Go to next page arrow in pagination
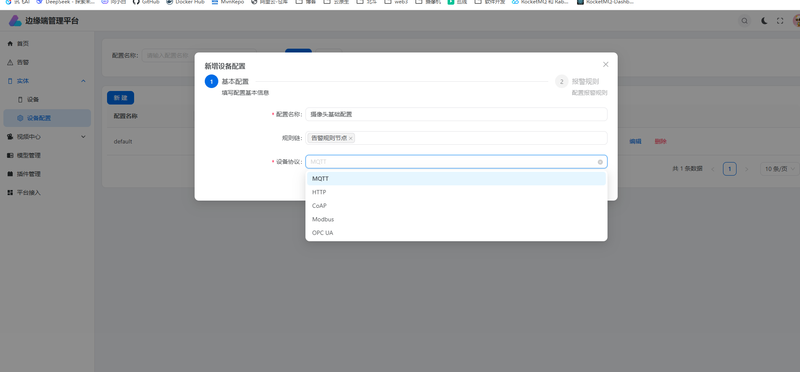The width and height of the screenshot is (800, 372). pos(747,169)
